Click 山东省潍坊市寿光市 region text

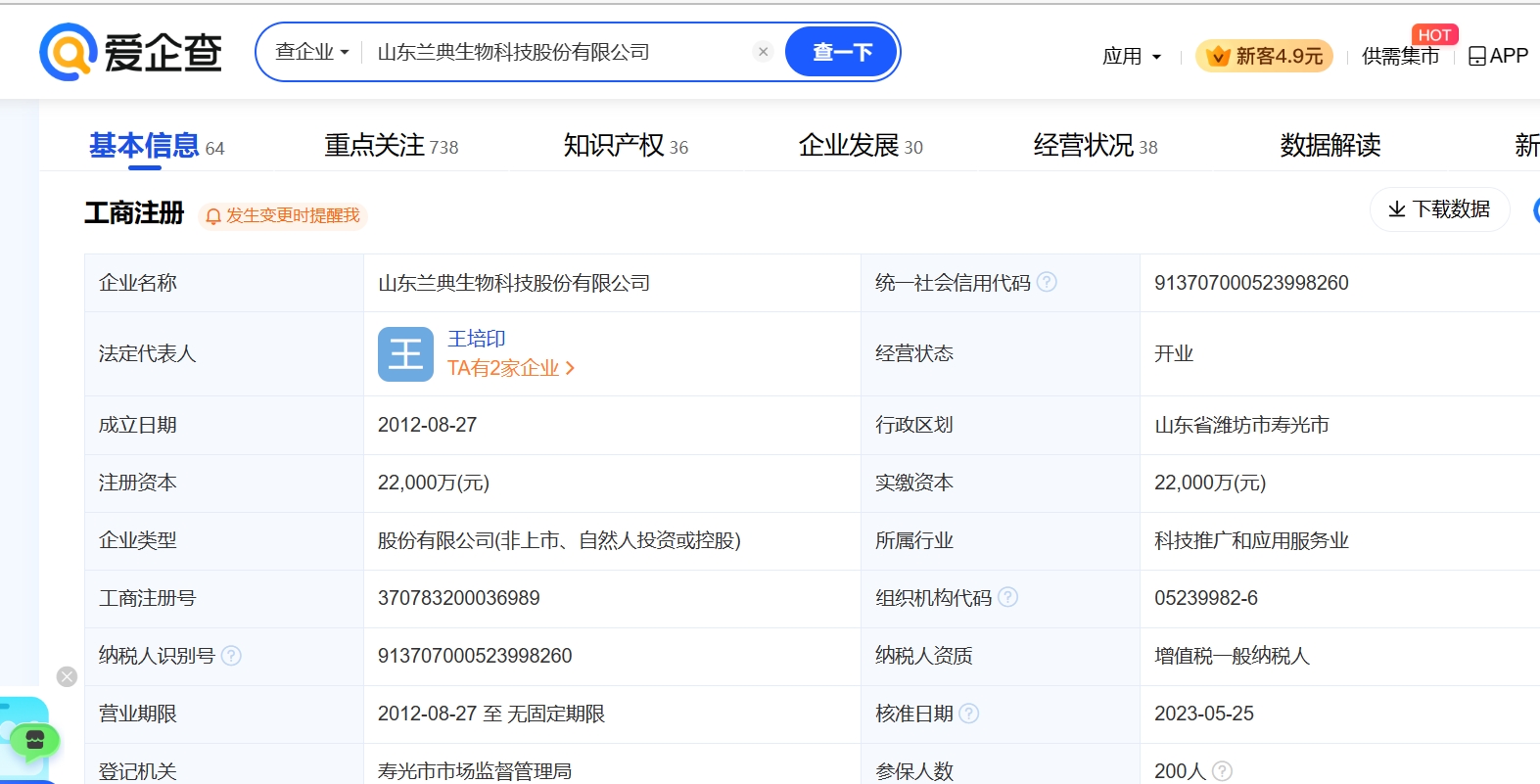pos(1241,425)
